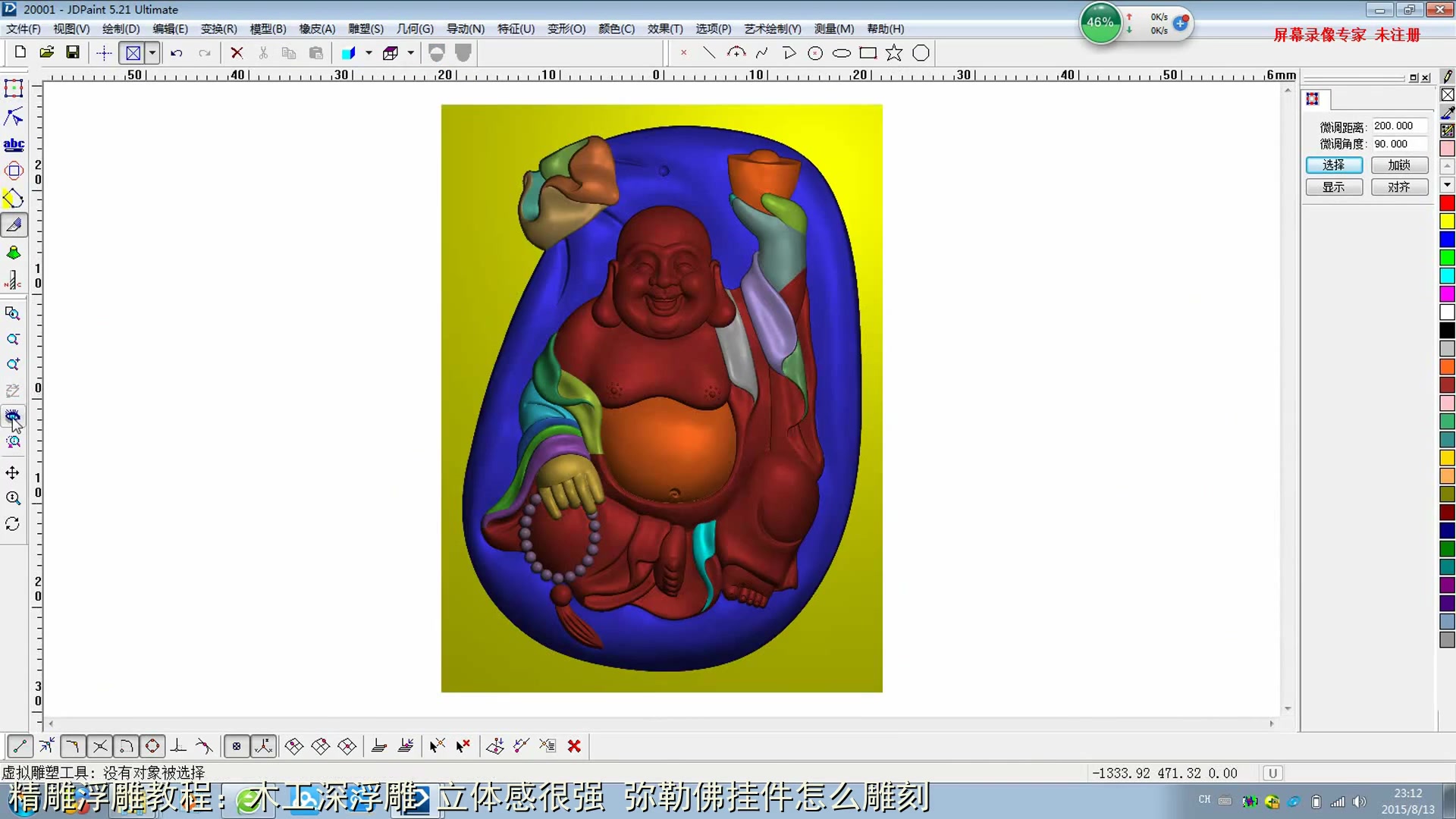
Task: Open the wireframe box dropdown arrow
Action: point(410,53)
